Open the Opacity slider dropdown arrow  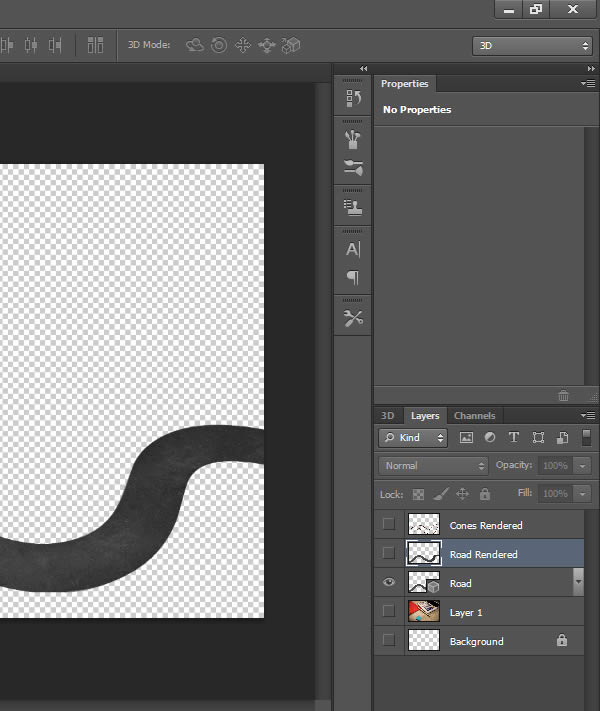[x=582, y=466]
